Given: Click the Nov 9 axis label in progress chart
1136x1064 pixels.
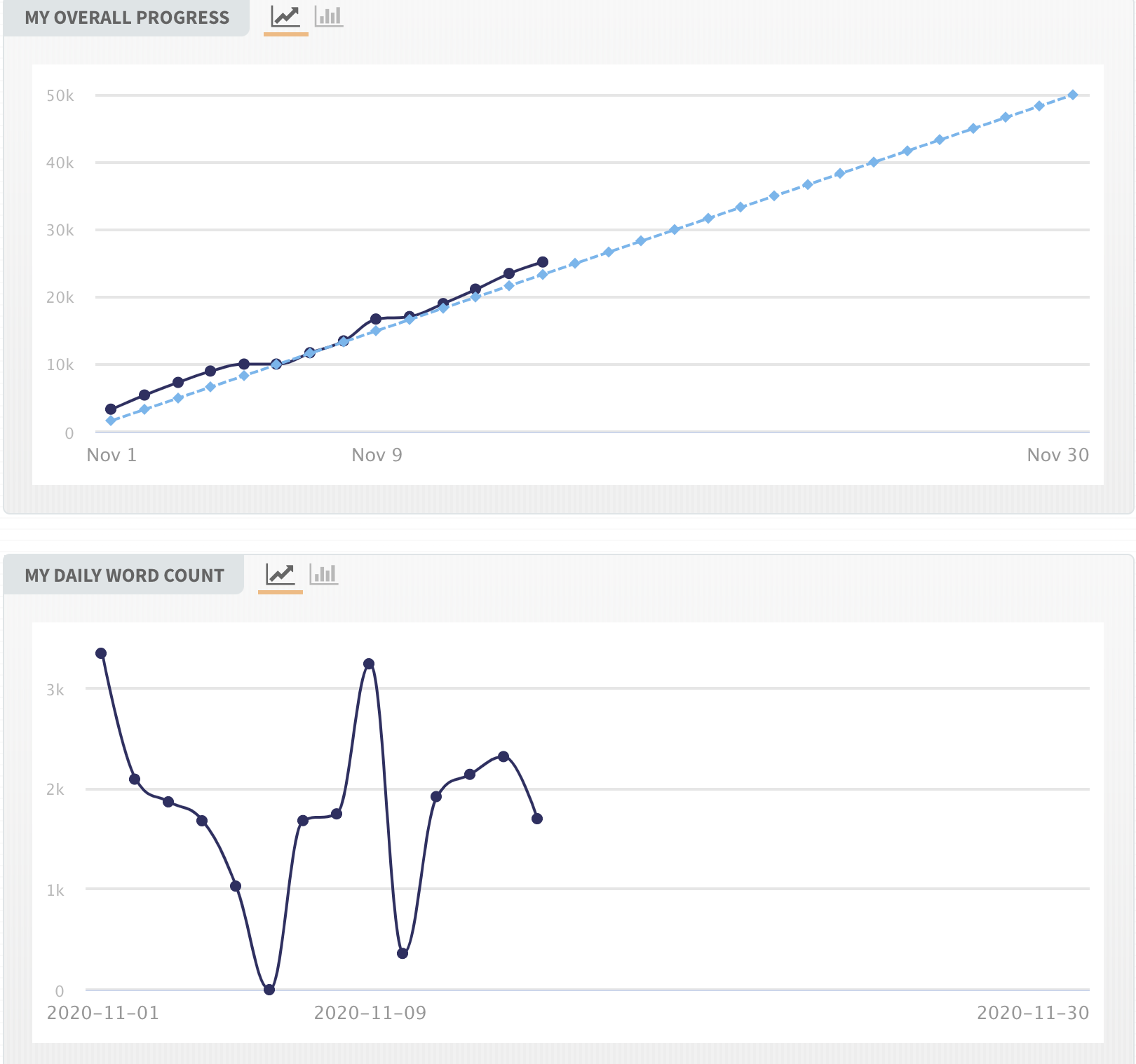Looking at the screenshot, I should [x=377, y=455].
